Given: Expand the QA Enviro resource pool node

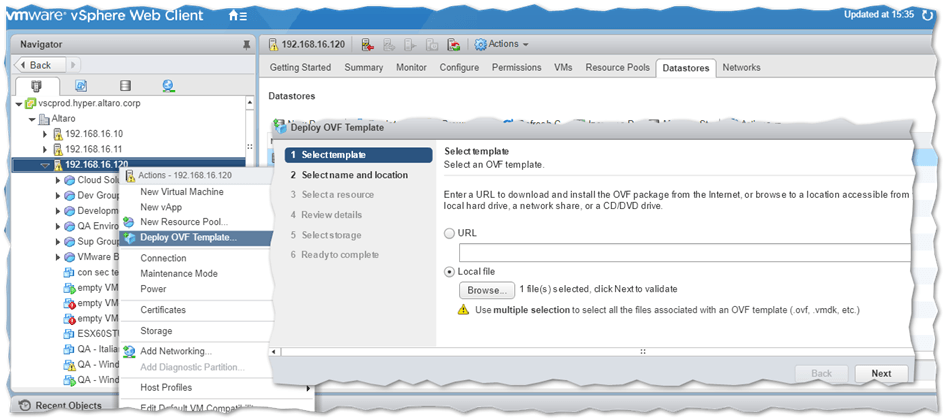Looking at the screenshot, I should point(58,227).
